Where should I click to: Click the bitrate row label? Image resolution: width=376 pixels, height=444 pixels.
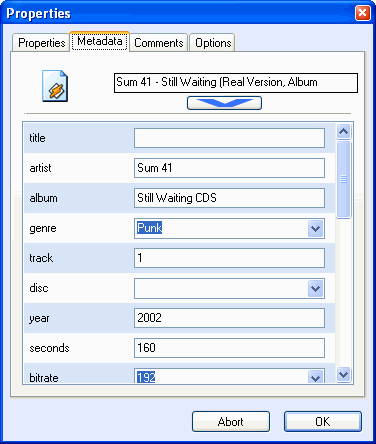click(44, 378)
